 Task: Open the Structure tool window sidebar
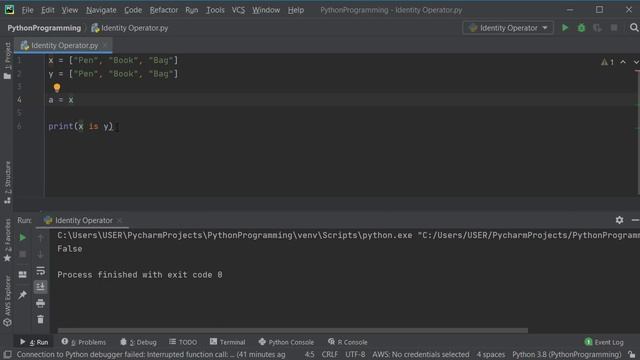[7, 182]
